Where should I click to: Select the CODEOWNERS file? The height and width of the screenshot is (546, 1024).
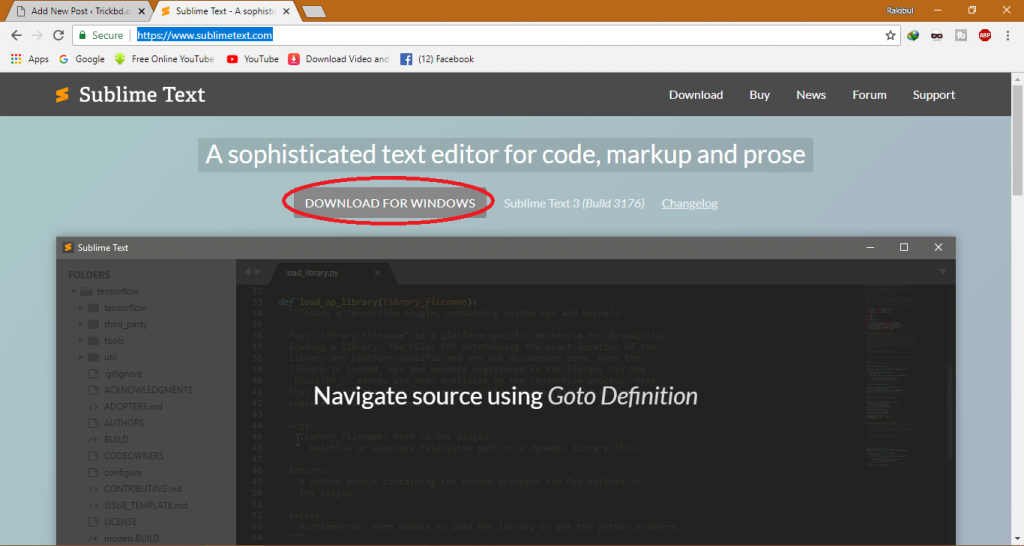pos(134,456)
